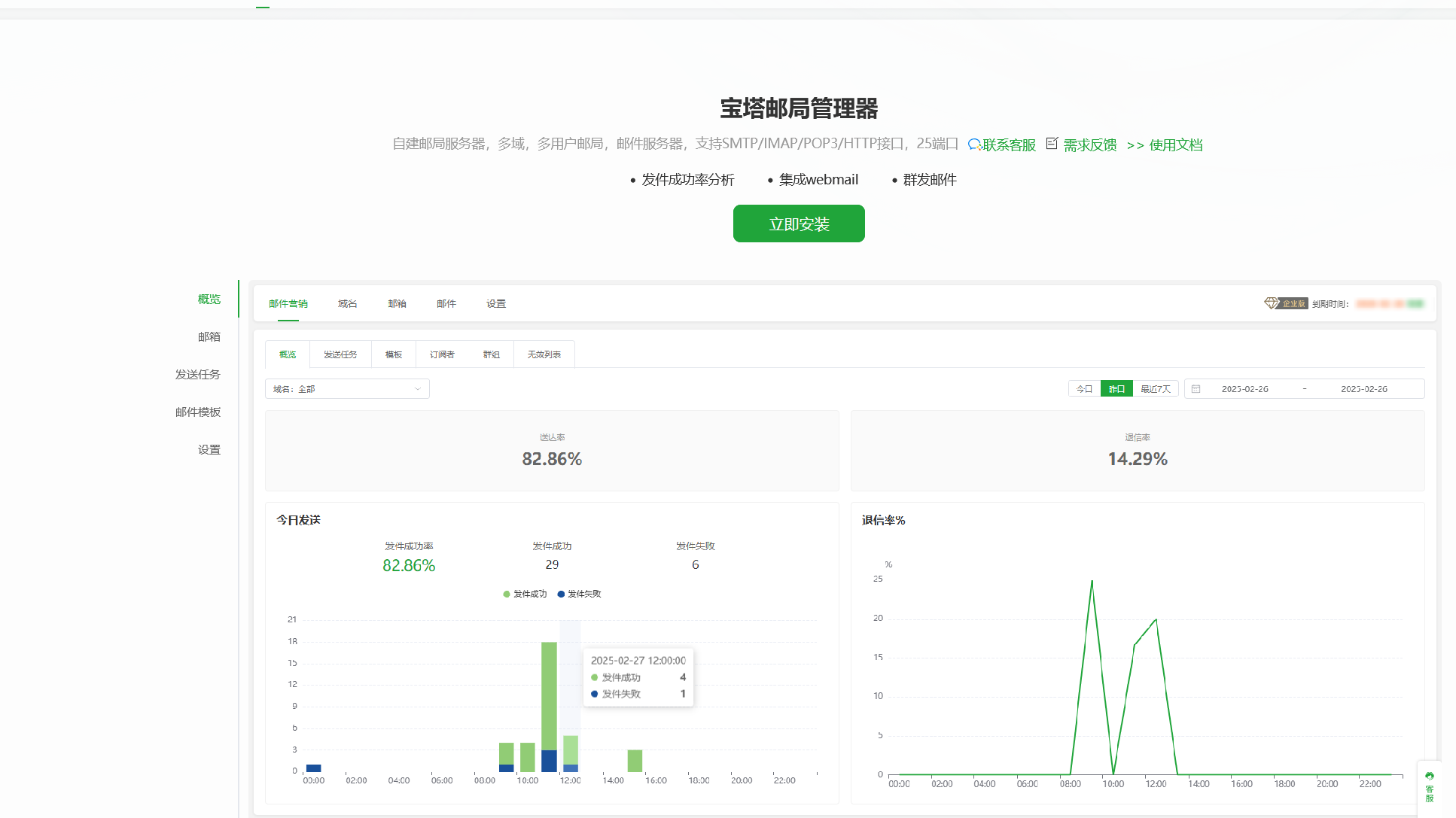1456x818 pixels.
Task: Click the 今日发送 panel heading
Action: click(x=298, y=520)
